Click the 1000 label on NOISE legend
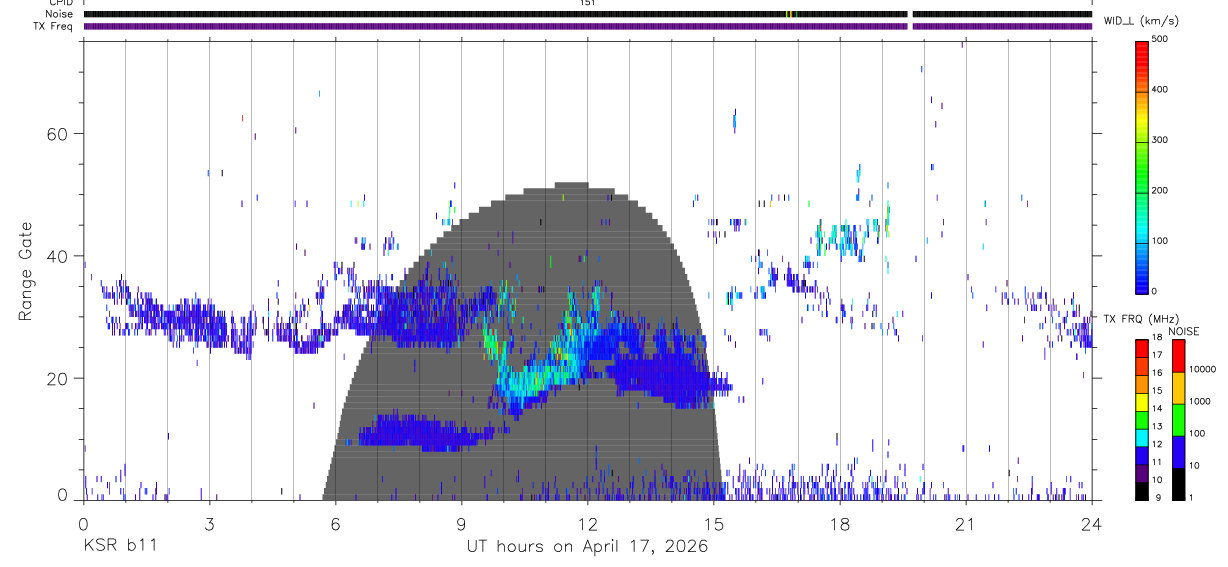 point(1199,401)
